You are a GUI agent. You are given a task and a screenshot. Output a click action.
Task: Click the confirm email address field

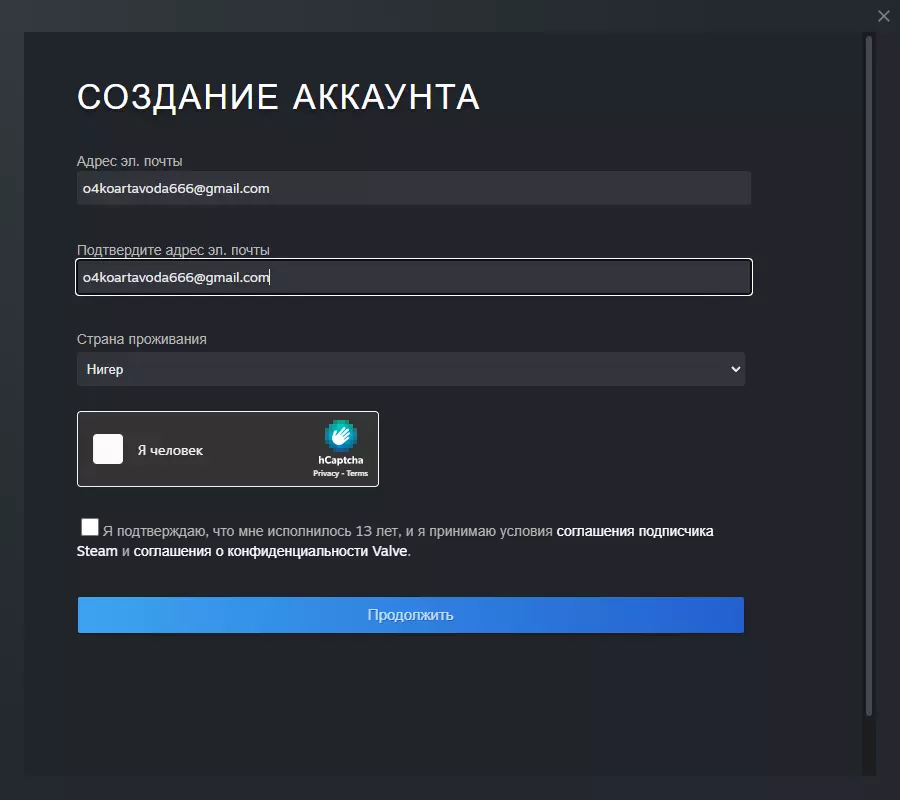pos(413,277)
